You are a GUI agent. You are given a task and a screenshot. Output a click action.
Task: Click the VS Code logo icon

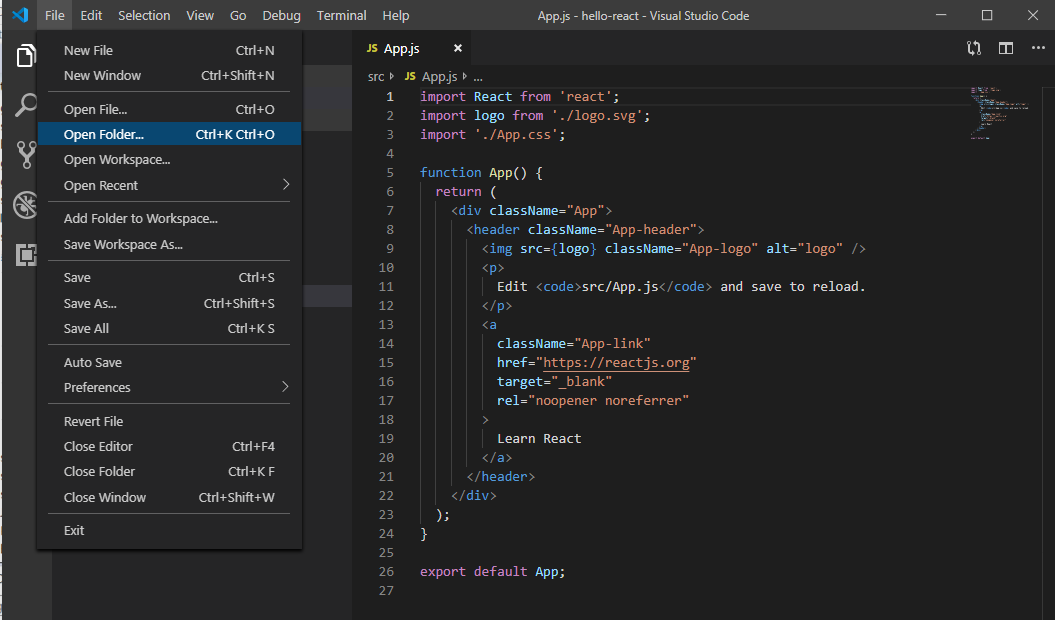[20, 15]
